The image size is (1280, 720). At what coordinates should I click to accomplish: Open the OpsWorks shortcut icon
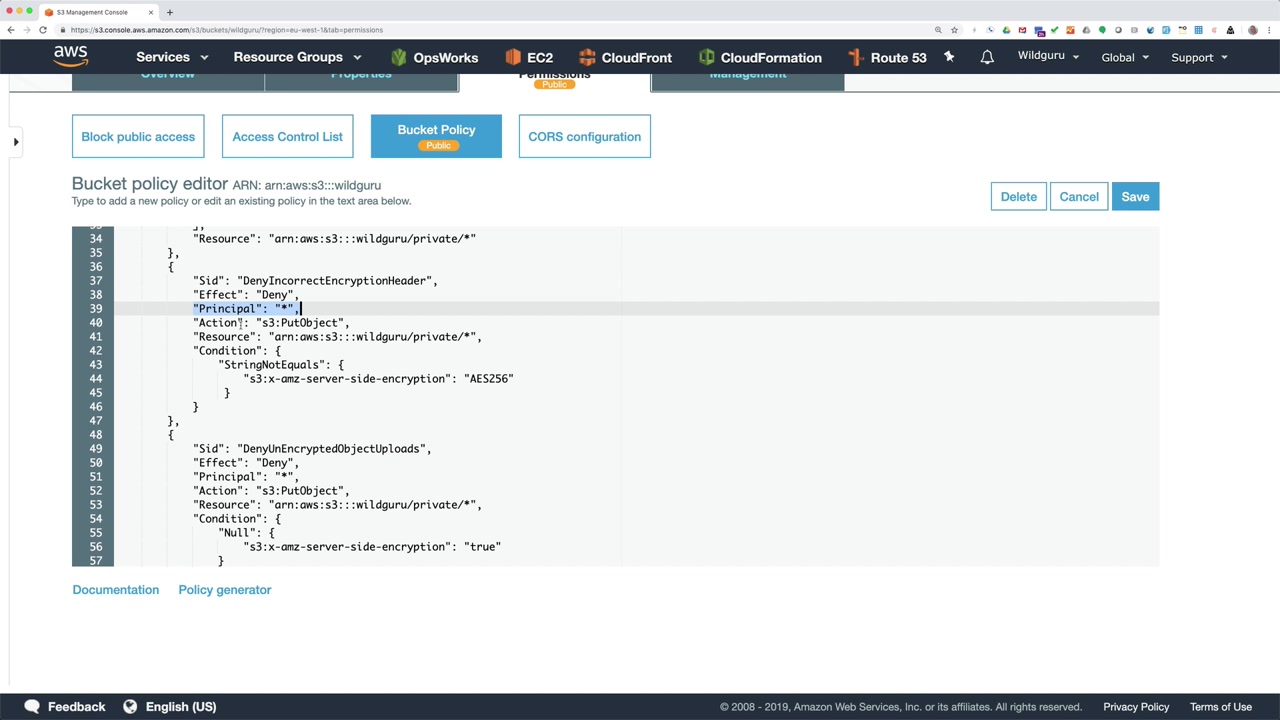[x=399, y=57]
